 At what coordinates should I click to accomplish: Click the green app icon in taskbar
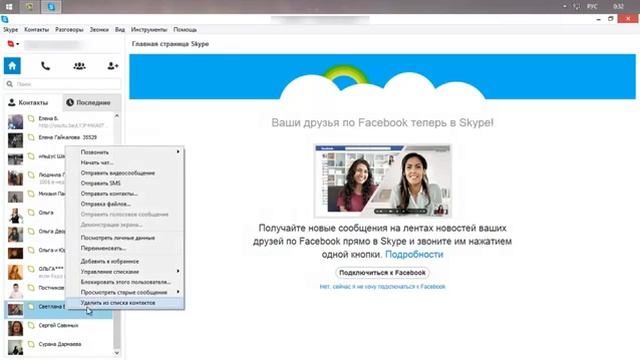click(x=29, y=7)
